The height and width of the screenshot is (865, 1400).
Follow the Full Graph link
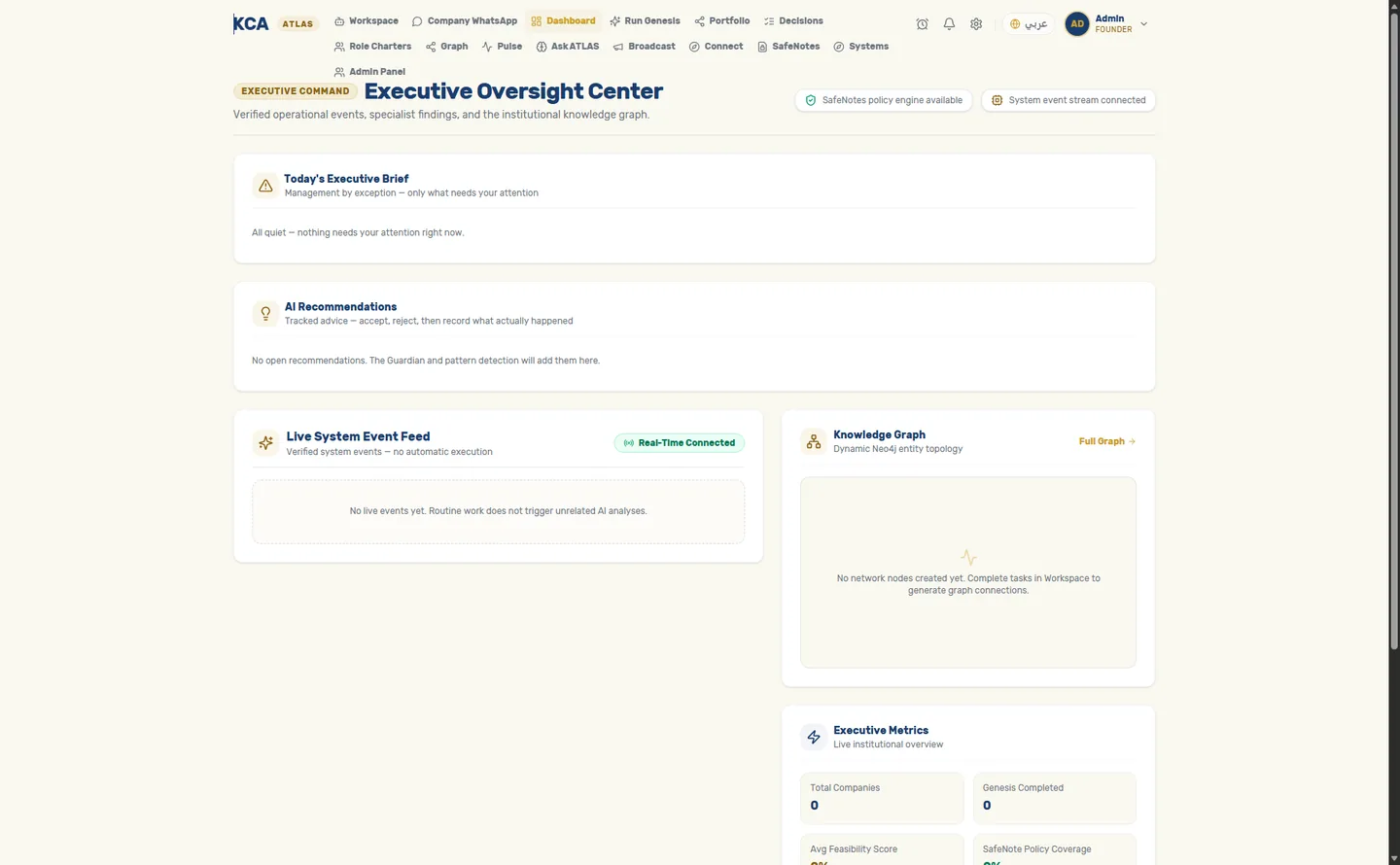tap(1107, 441)
